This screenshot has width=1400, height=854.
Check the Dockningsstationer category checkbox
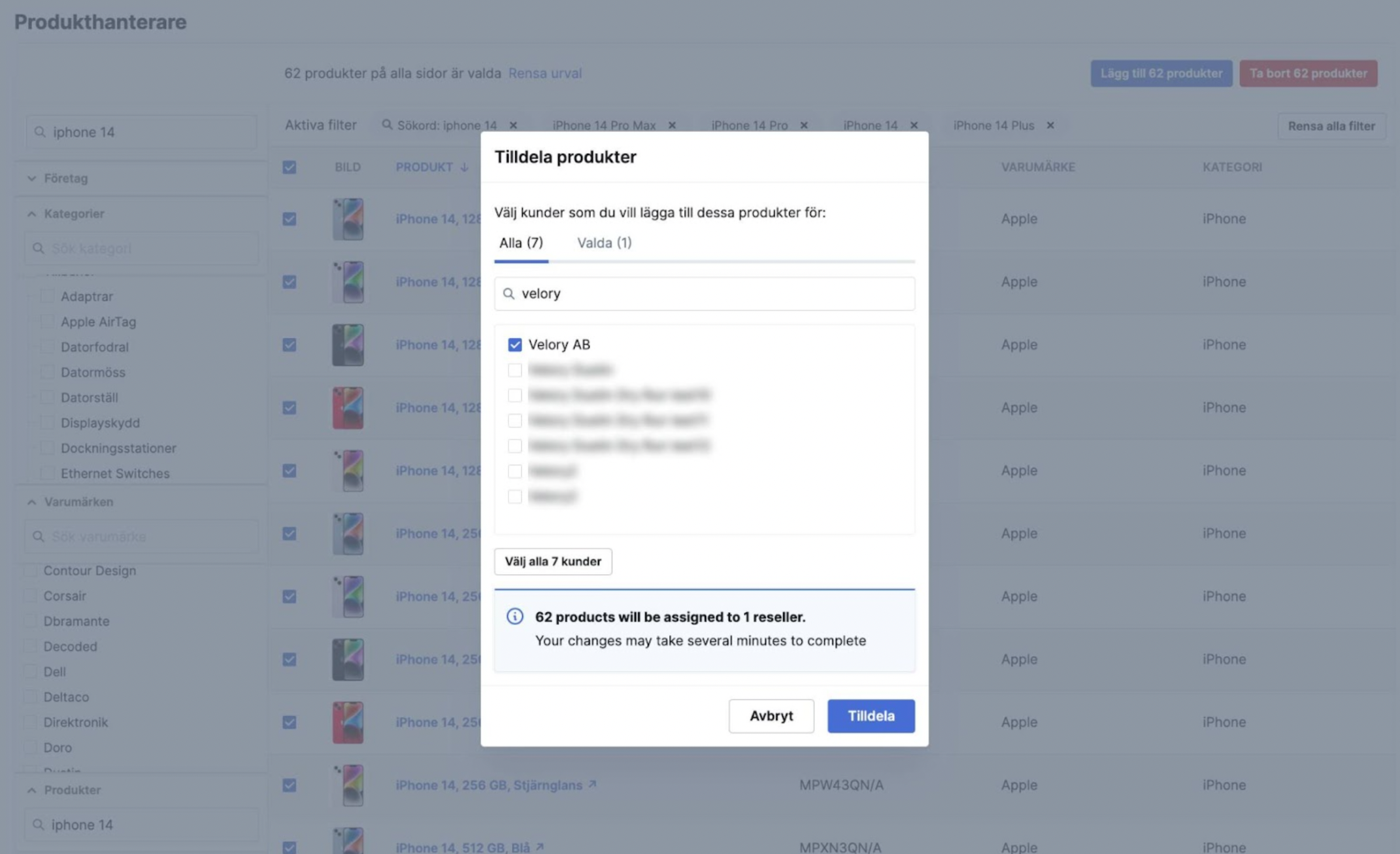coord(47,448)
